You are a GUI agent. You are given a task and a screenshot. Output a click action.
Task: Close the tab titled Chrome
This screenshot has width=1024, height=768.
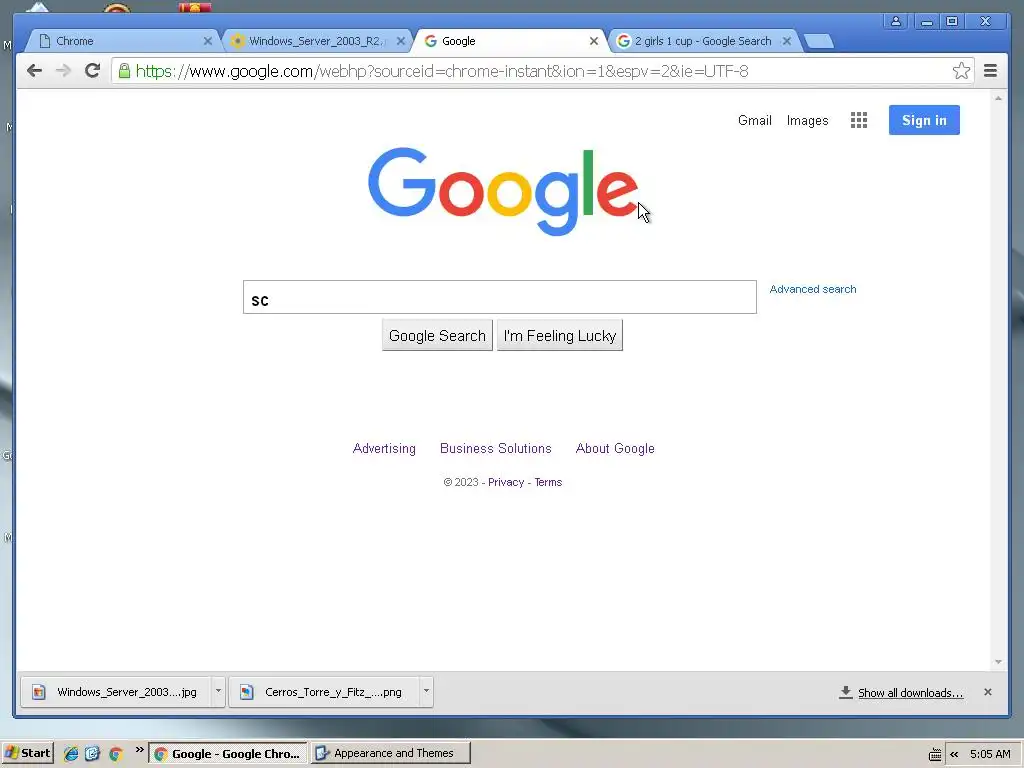click(208, 41)
